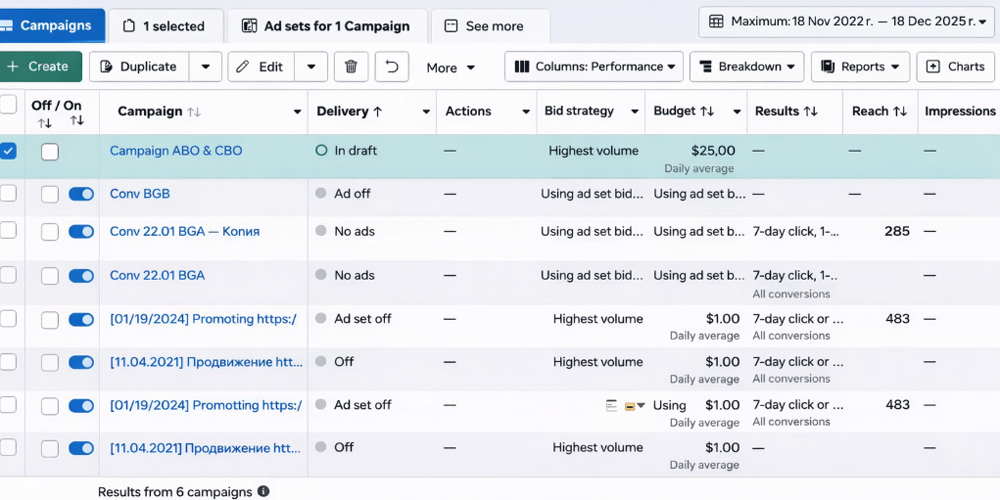This screenshot has width=1000, height=500.
Task: Click the date range table icon
Action: (716, 22)
